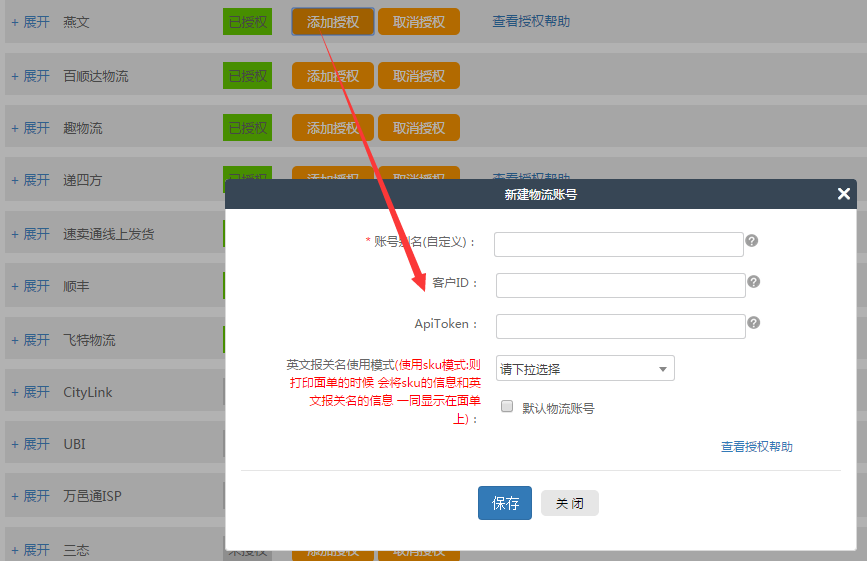The height and width of the screenshot is (561, 867).
Task: Focus the 客户ID input field
Action: tap(620, 286)
